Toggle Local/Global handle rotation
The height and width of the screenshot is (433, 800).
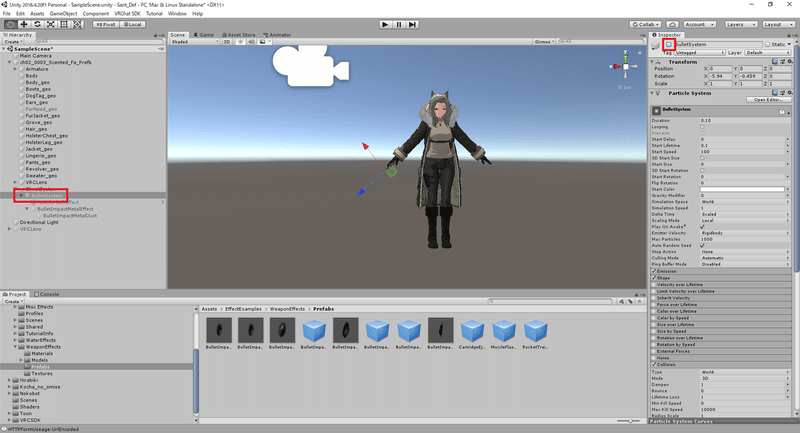point(133,24)
